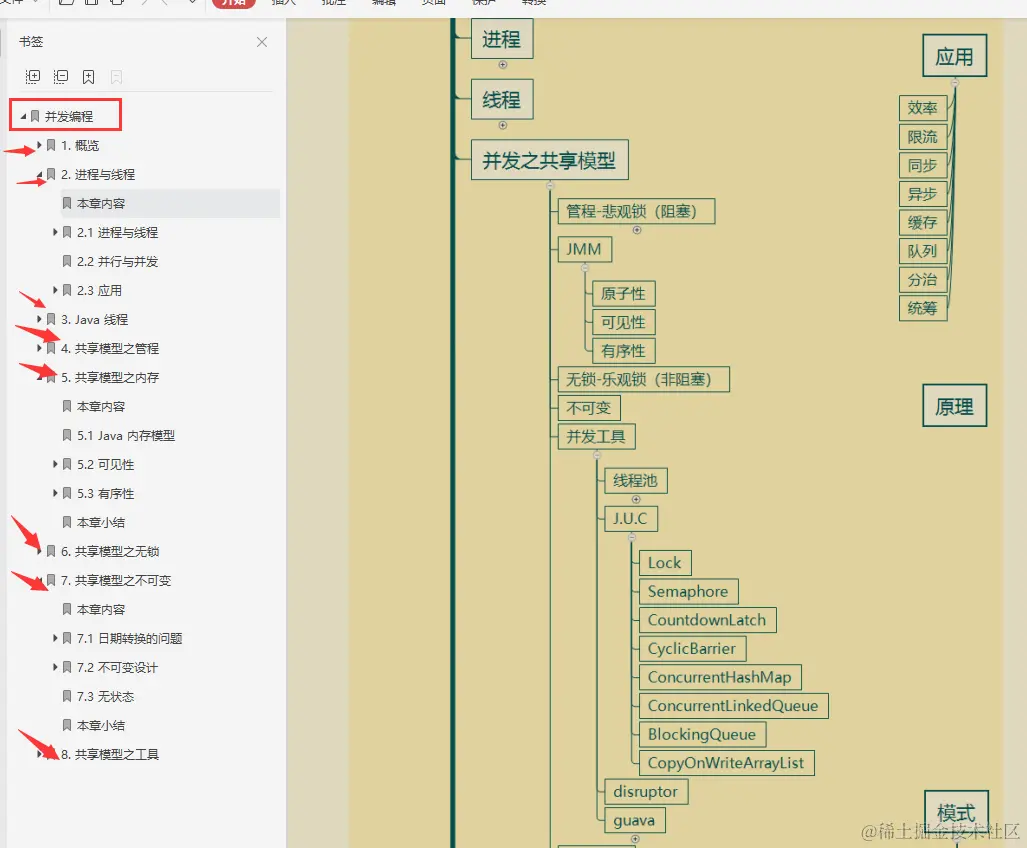This screenshot has height=848, width=1027.
Task: Expand the 2.1 进程与线程 bookmark
Action: coord(55,232)
